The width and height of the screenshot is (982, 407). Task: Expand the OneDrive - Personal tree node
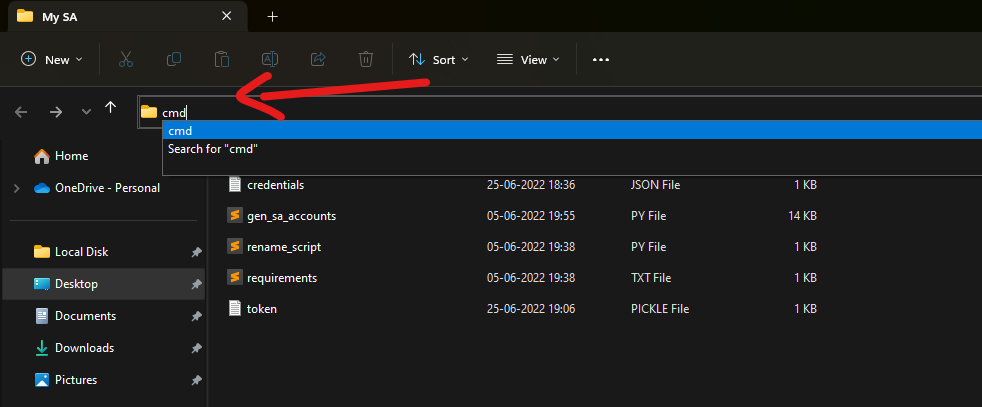click(17, 188)
